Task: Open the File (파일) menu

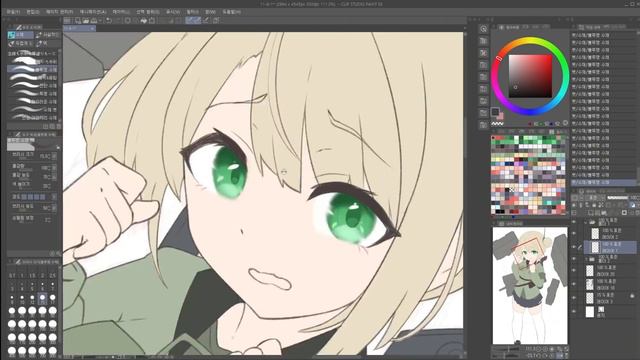Action: [x=13, y=12]
